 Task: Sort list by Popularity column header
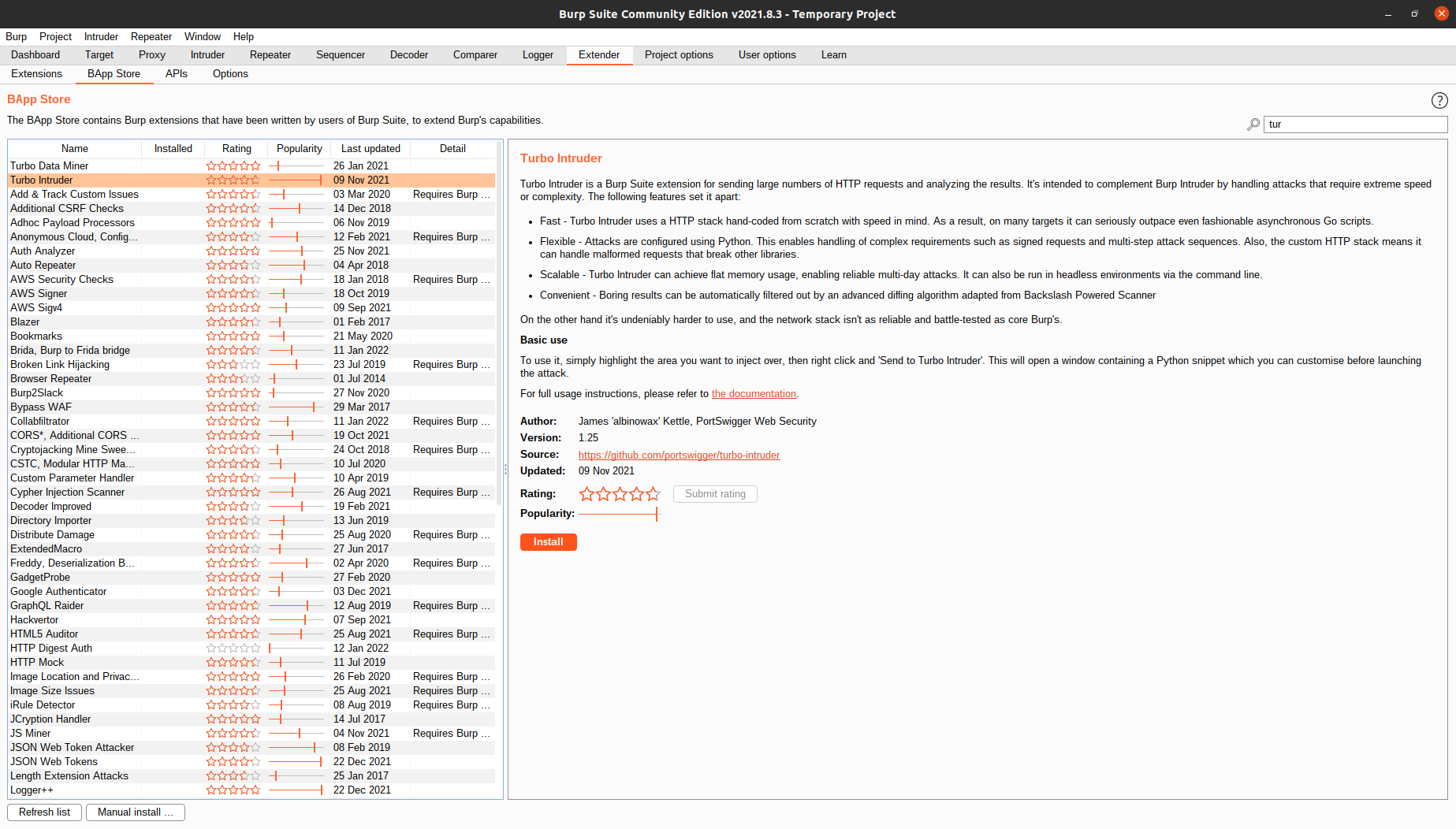point(300,149)
